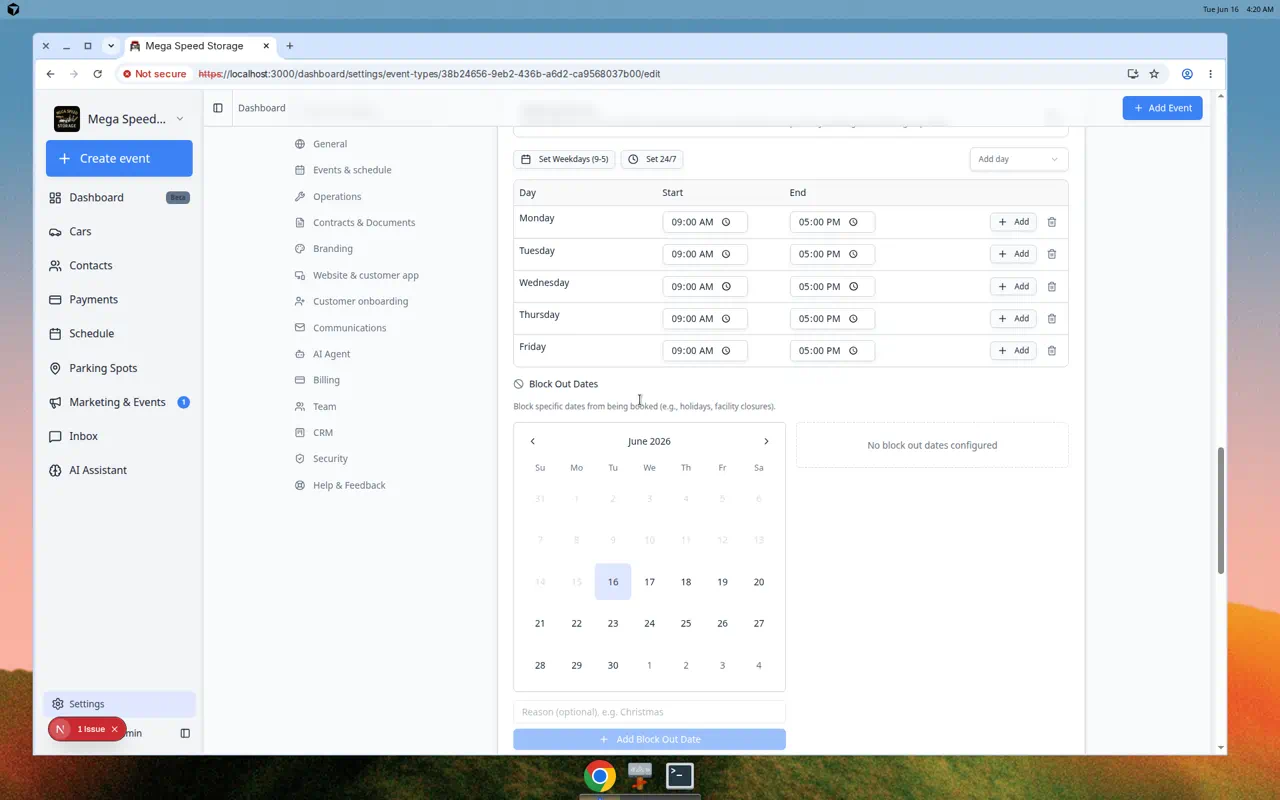Open Security settings
Screen dimensions: 1280x800
(x=330, y=459)
